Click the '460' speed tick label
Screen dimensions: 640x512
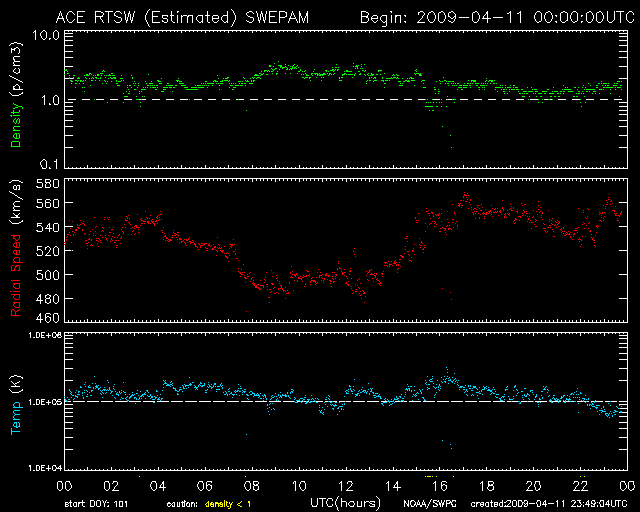click(48, 318)
